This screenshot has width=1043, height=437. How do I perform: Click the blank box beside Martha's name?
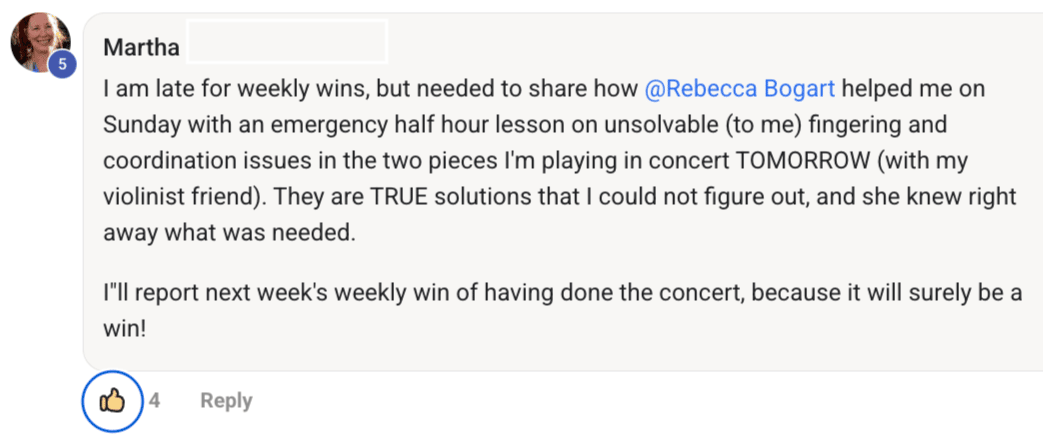[x=286, y=41]
